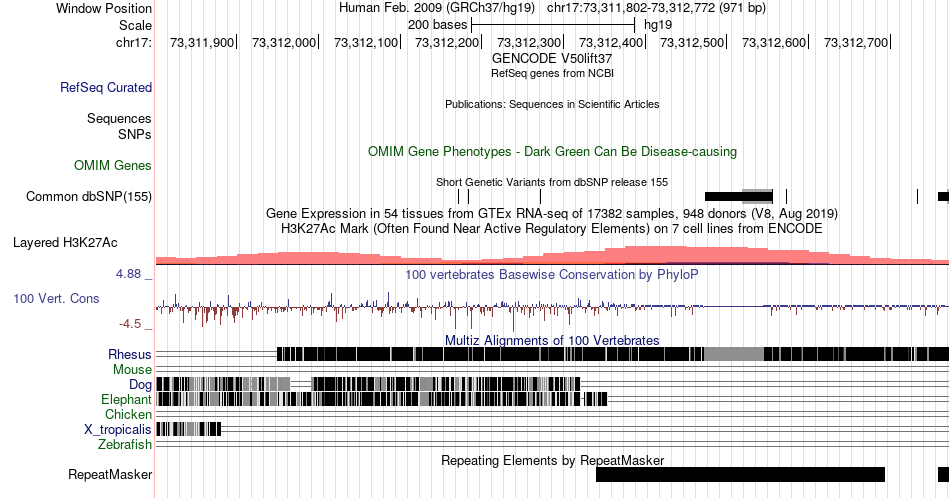Click the Layered H3K27Ac track label

click(x=65, y=242)
